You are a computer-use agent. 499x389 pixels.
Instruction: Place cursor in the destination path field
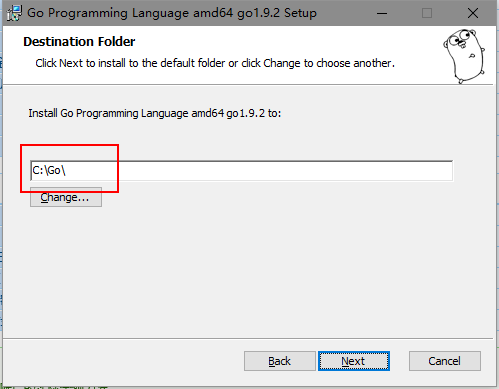point(242,171)
